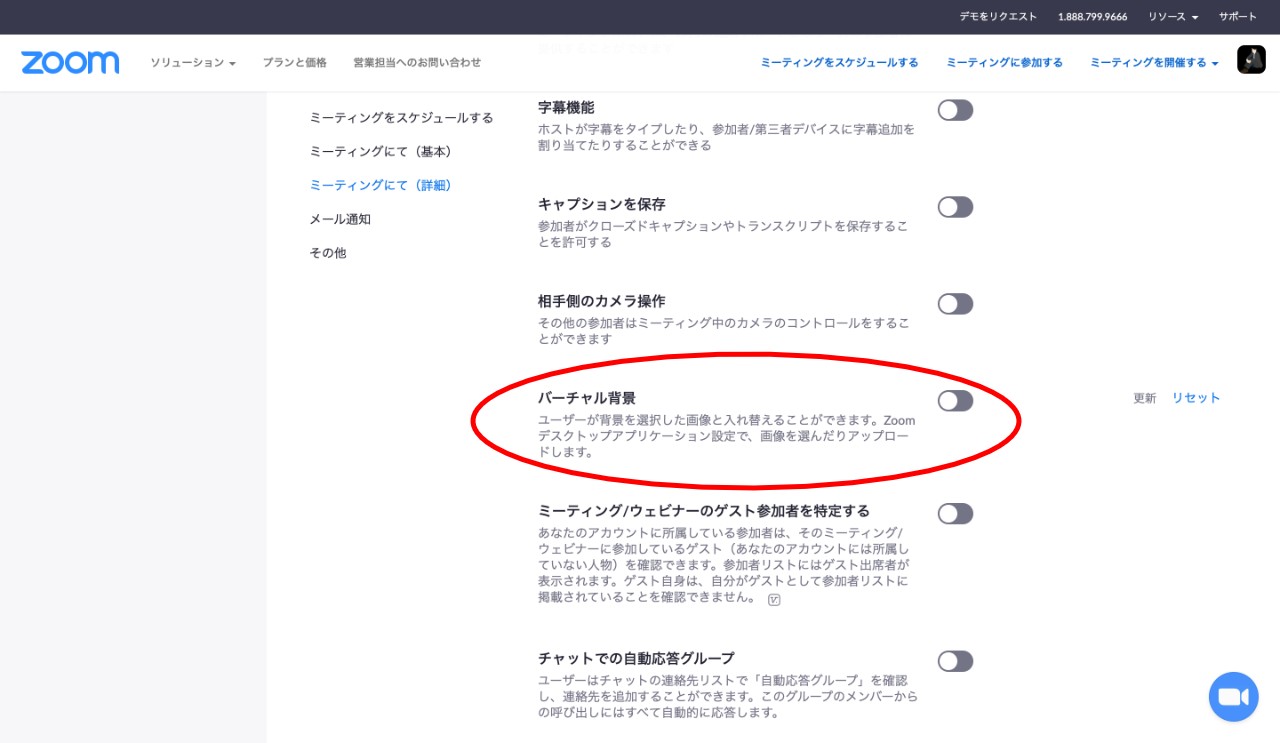Viewport: 1280px width, 743px height.
Task: Expand the ソリューション dropdown menu
Action: click(x=193, y=62)
